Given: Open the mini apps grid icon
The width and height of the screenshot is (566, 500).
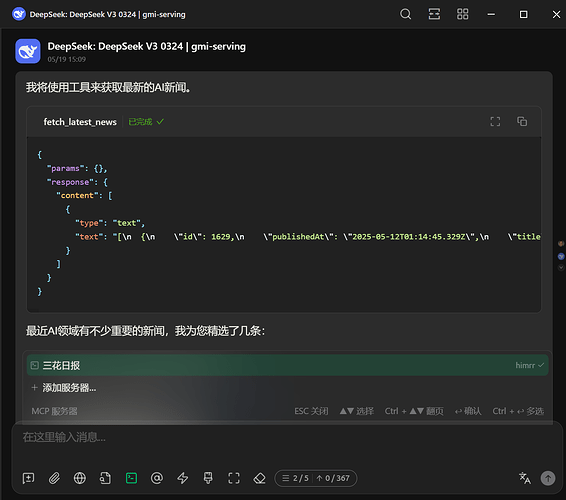Looking at the screenshot, I should 462,14.
